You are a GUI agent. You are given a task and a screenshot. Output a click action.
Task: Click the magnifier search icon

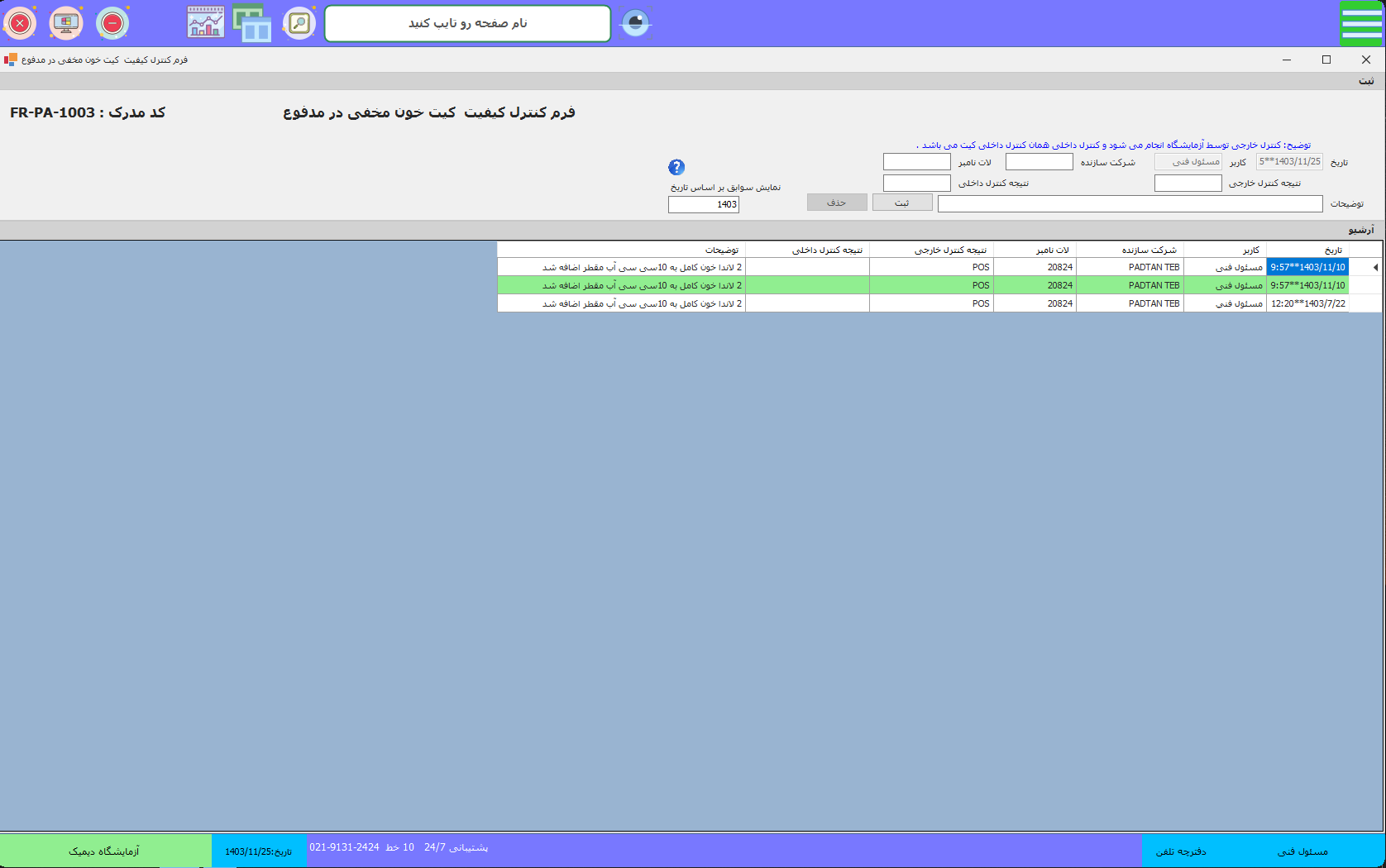pyautogui.click(x=299, y=23)
